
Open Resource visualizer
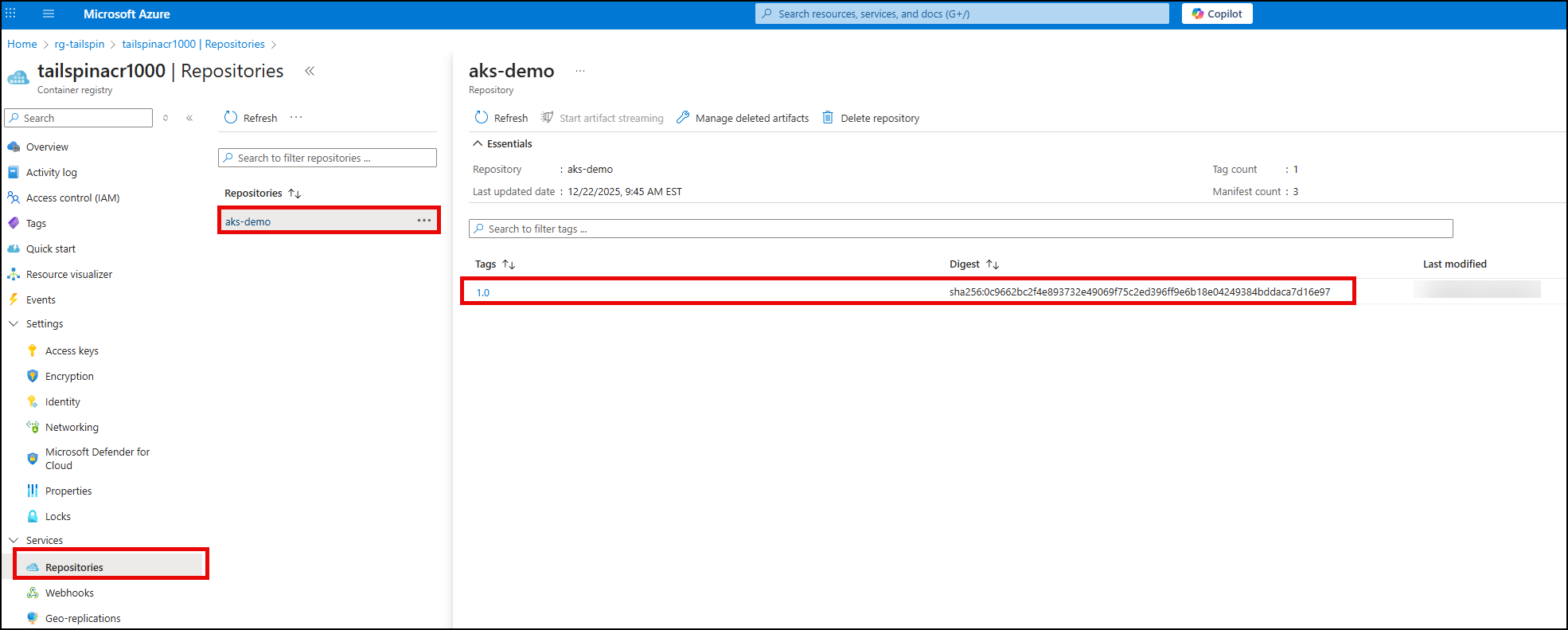pyautogui.click(x=69, y=275)
